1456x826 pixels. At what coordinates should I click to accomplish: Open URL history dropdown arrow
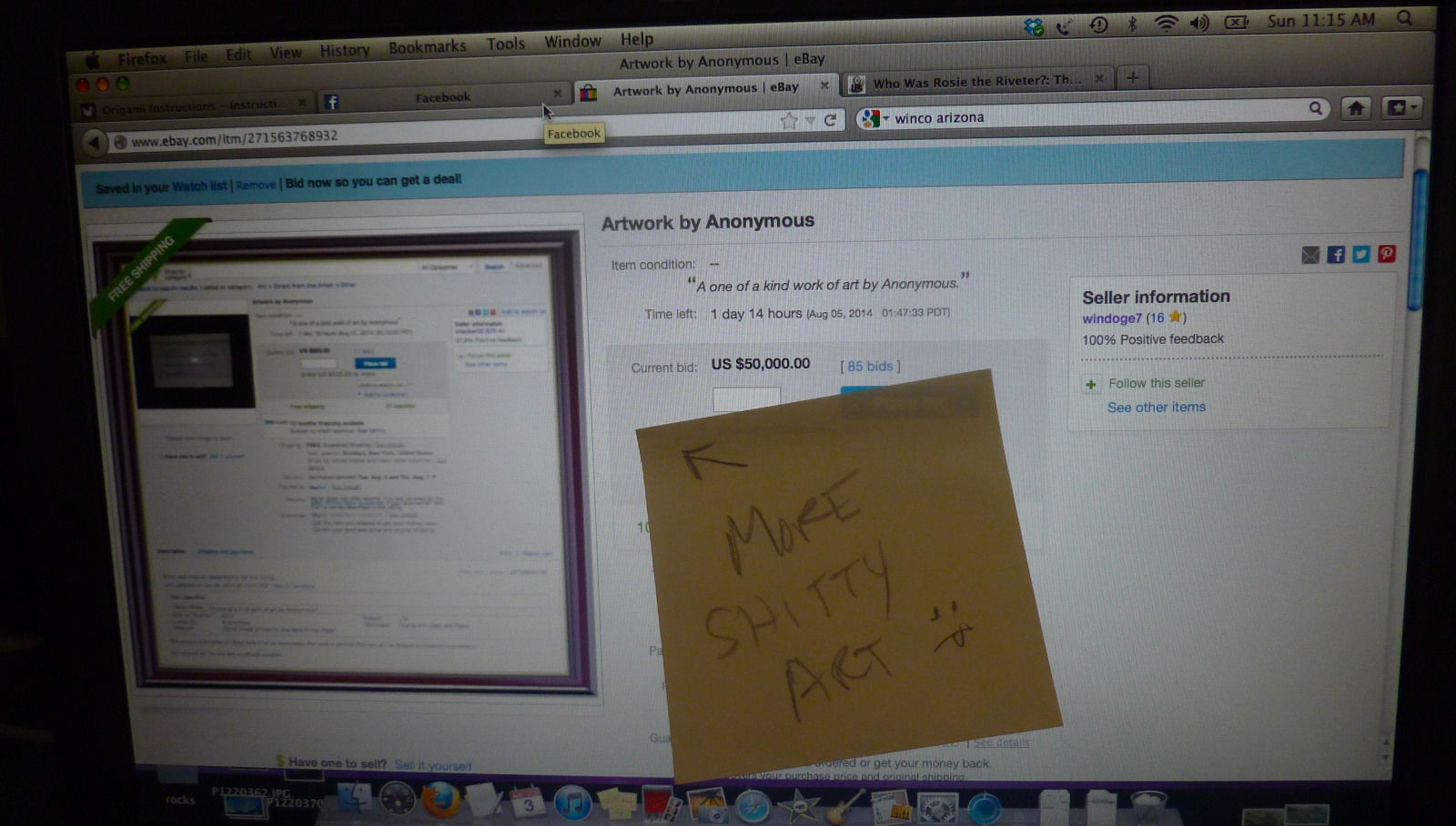810,121
